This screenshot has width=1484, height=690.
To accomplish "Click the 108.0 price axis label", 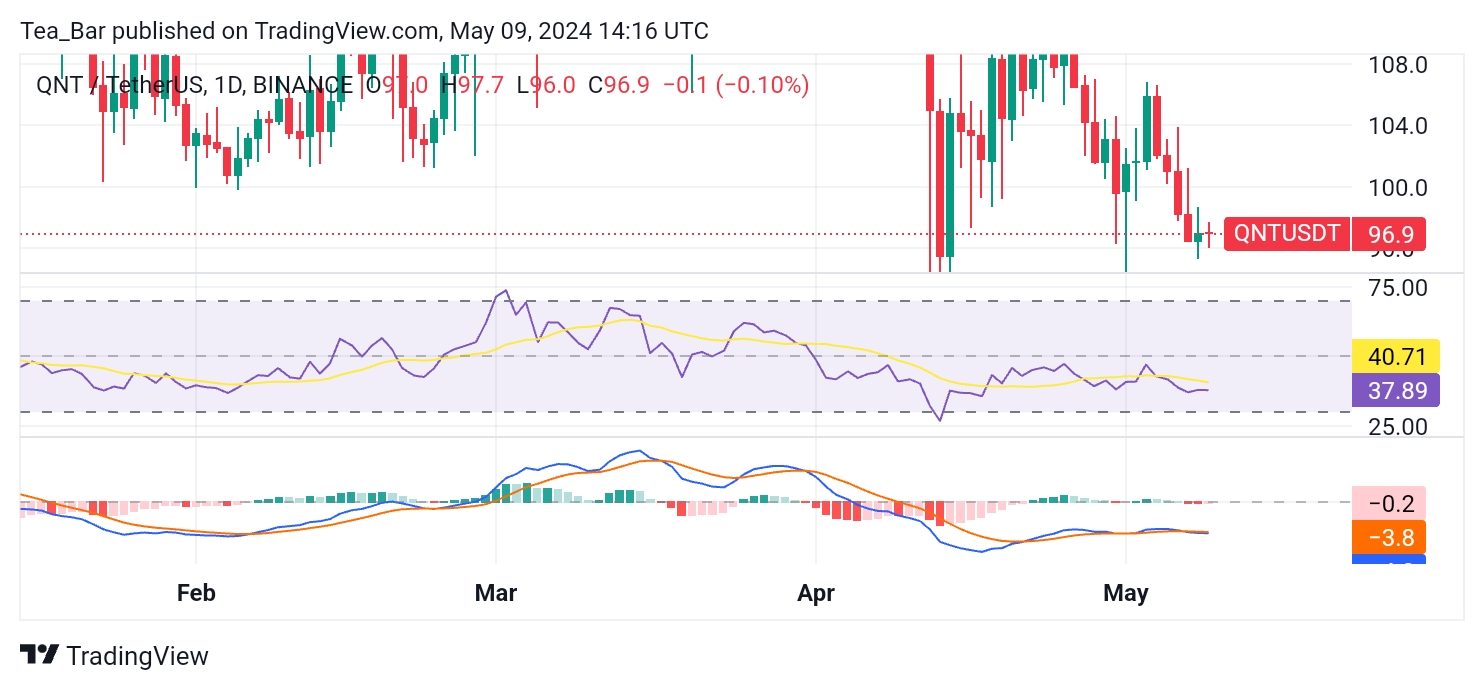I will click(x=1397, y=65).
